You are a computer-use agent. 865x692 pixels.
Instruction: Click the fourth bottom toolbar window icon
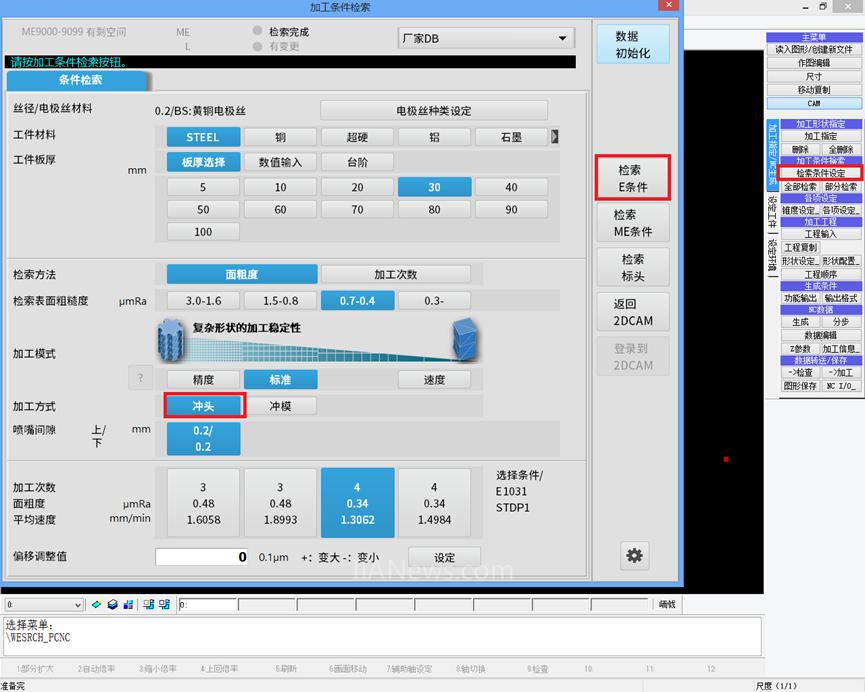149,605
